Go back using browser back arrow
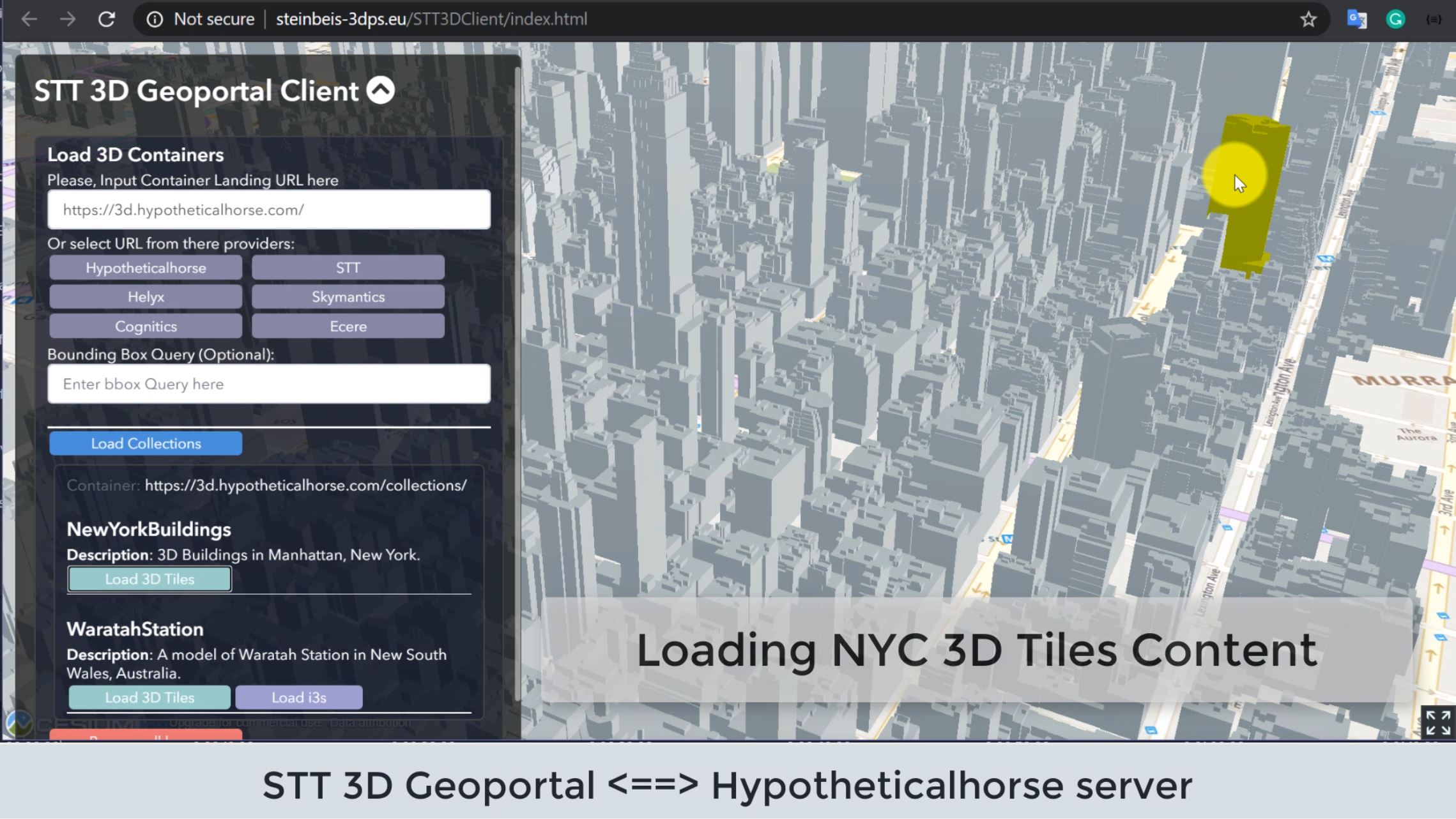 pyautogui.click(x=29, y=19)
